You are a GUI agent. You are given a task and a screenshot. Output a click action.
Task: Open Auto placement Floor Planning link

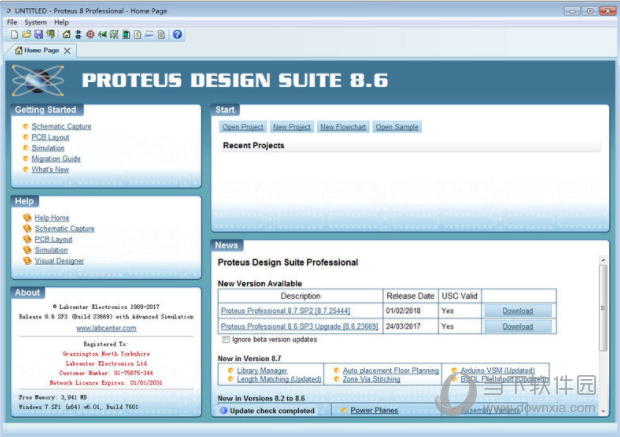pyautogui.click(x=391, y=370)
